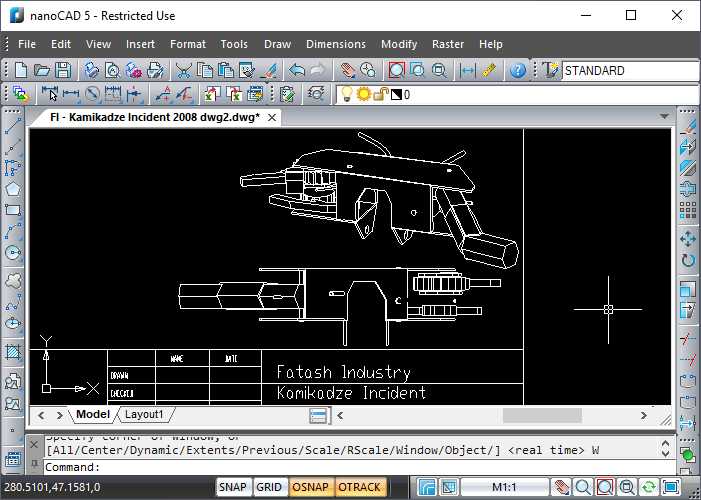Viewport: 701px width, 500px height.
Task: Select the Move tool in right toolbar
Action: (x=687, y=239)
